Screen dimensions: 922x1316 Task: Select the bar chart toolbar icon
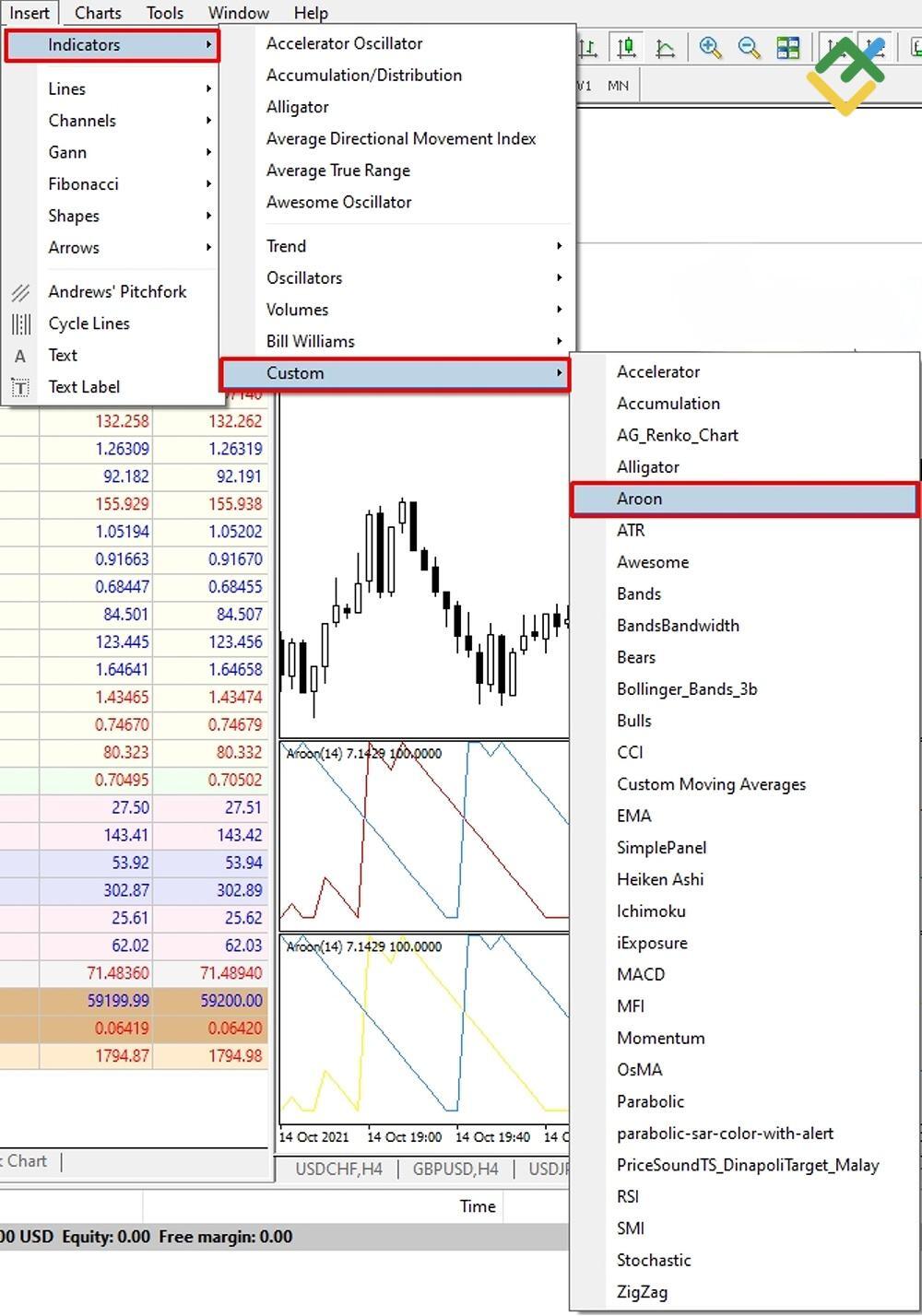[x=587, y=47]
